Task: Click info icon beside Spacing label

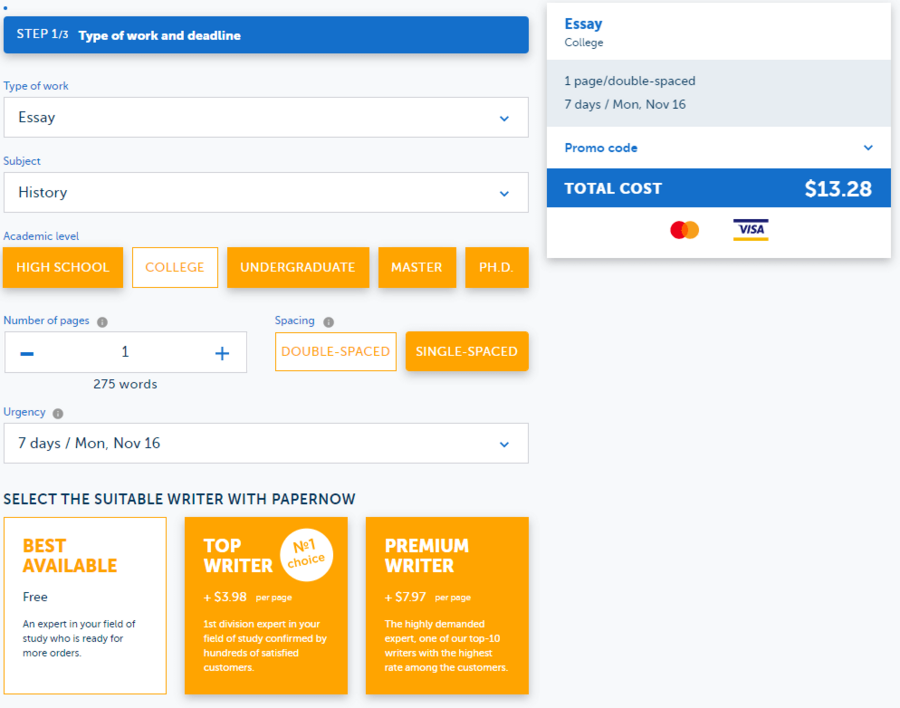Action: 328,322
